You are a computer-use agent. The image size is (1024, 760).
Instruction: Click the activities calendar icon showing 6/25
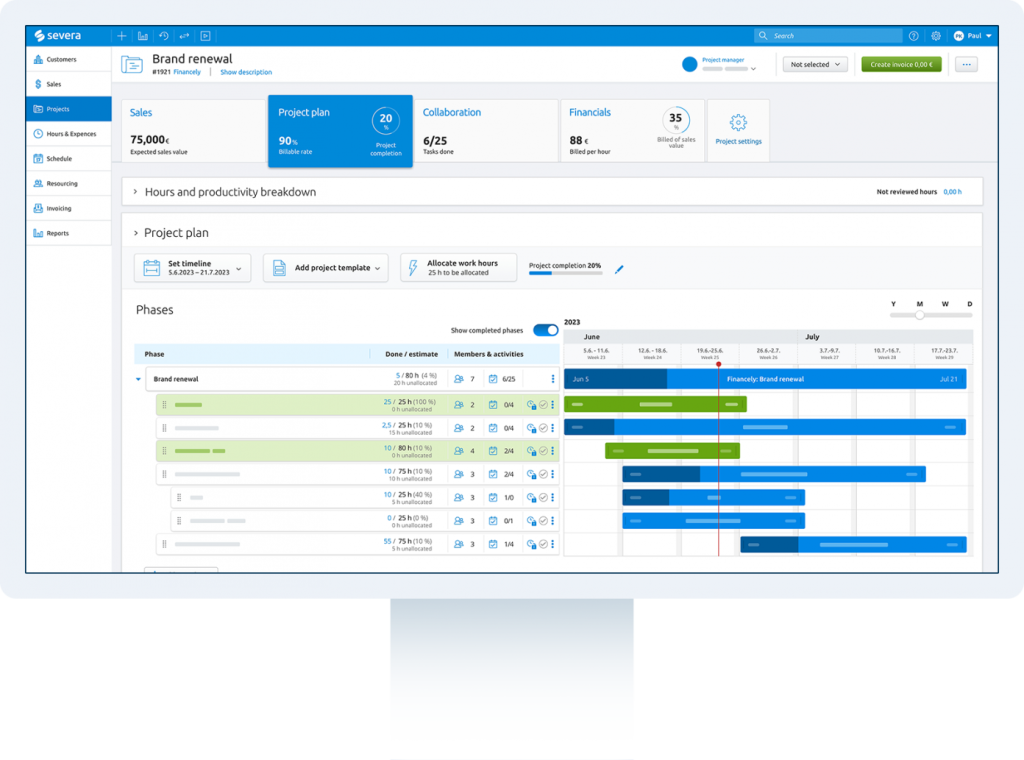(x=492, y=380)
